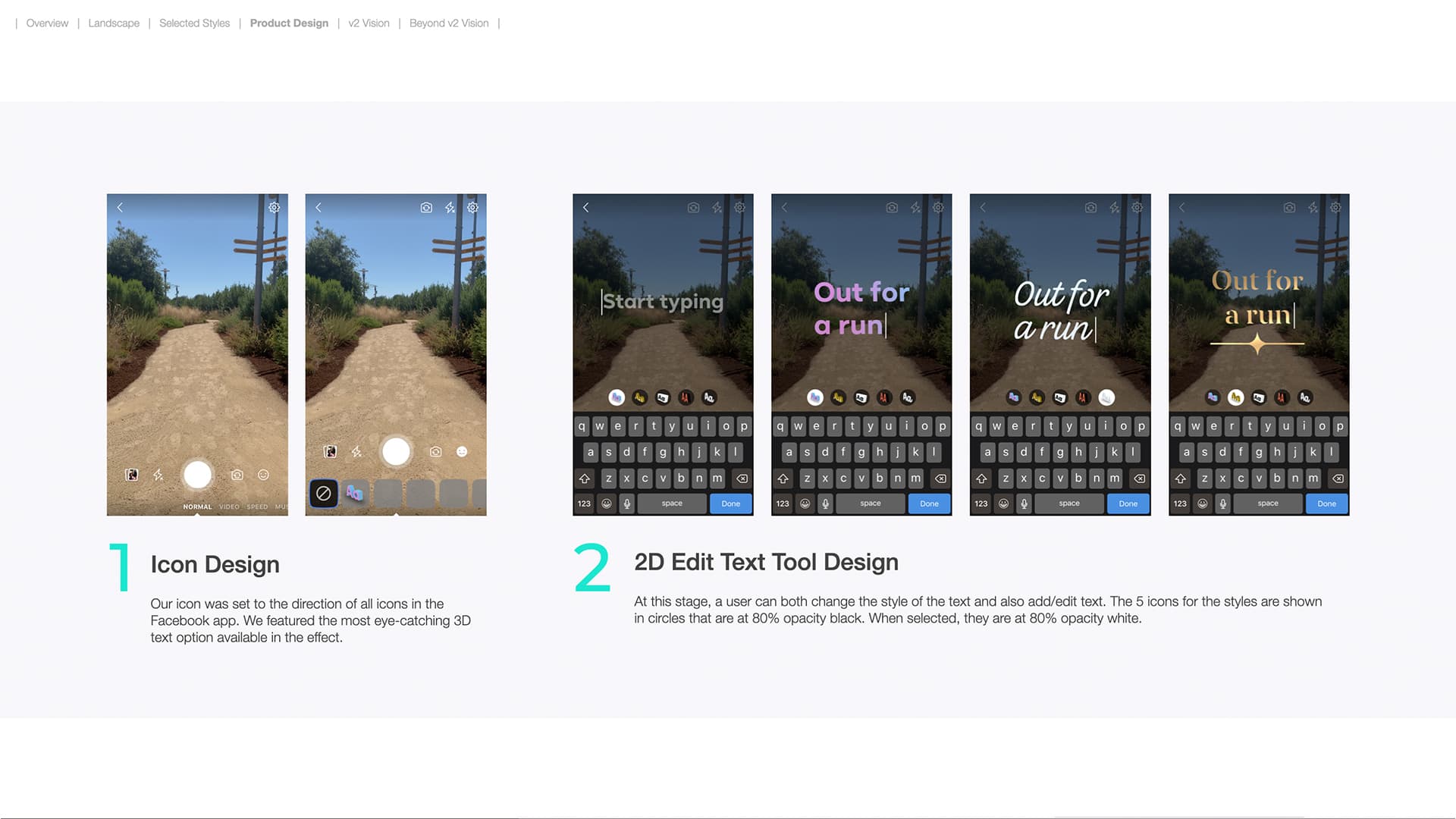Image resolution: width=1456 pixels, height=819 pixels.
Task: Tap the gallery icon in first phone screen
Action: coord(132,475)
